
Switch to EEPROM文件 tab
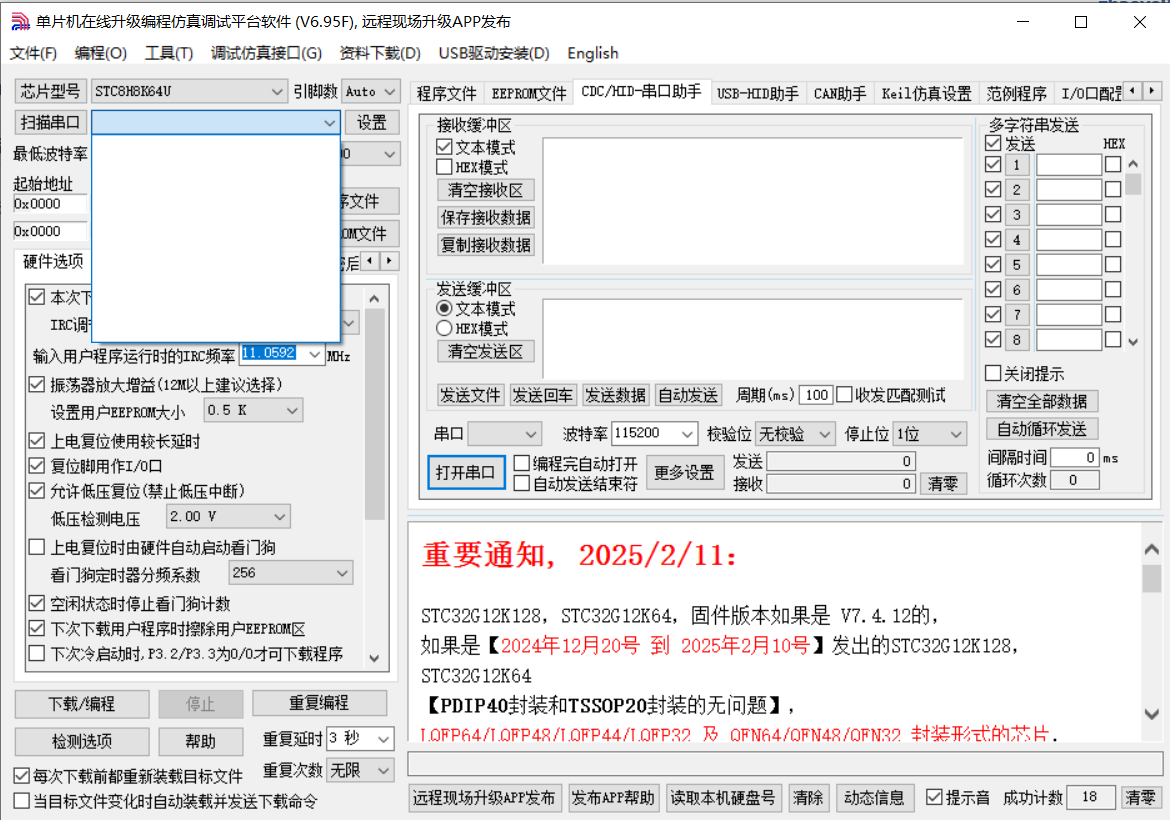coord(528,93)
